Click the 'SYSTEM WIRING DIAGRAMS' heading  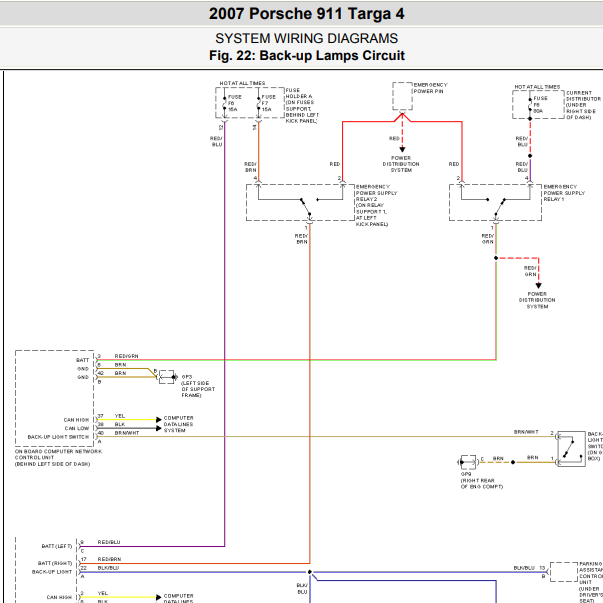click(x=306, y=38)
